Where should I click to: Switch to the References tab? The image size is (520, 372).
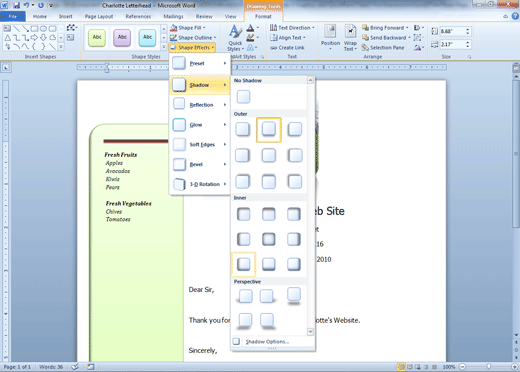pyautogui.click(x=138, y=16)
